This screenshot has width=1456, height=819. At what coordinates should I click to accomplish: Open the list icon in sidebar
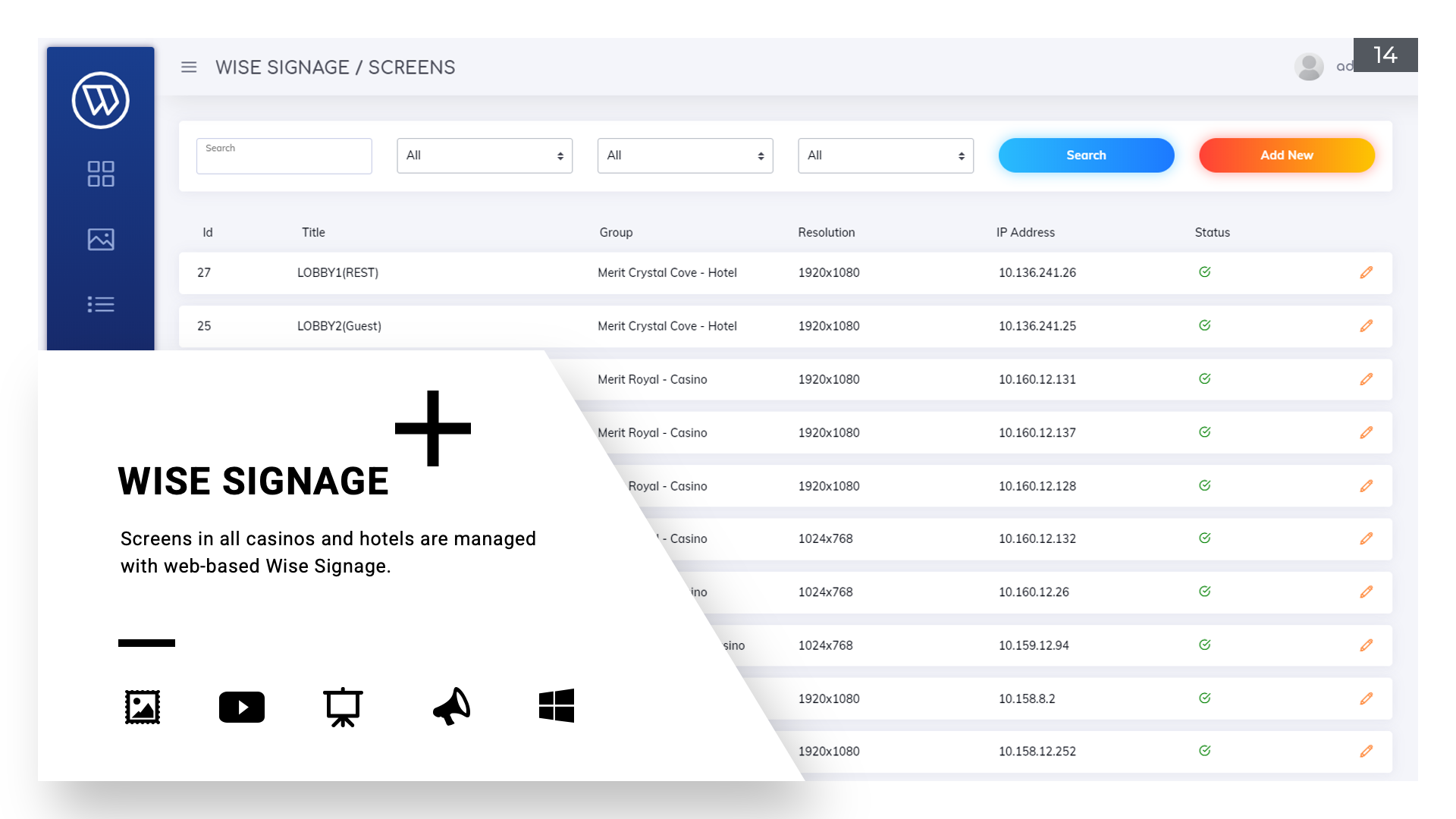coord(101,304)
